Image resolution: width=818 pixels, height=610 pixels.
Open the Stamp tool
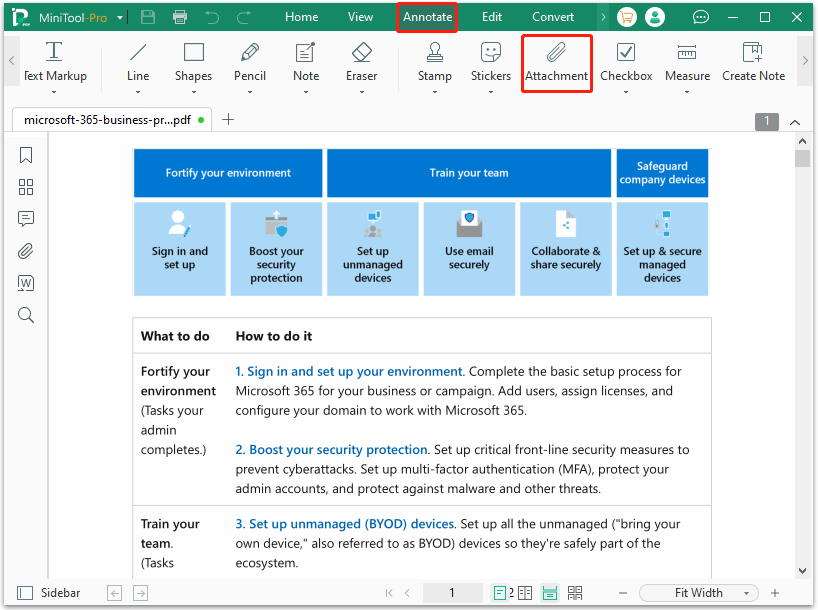pyautogui.click(x=435, y=62)
